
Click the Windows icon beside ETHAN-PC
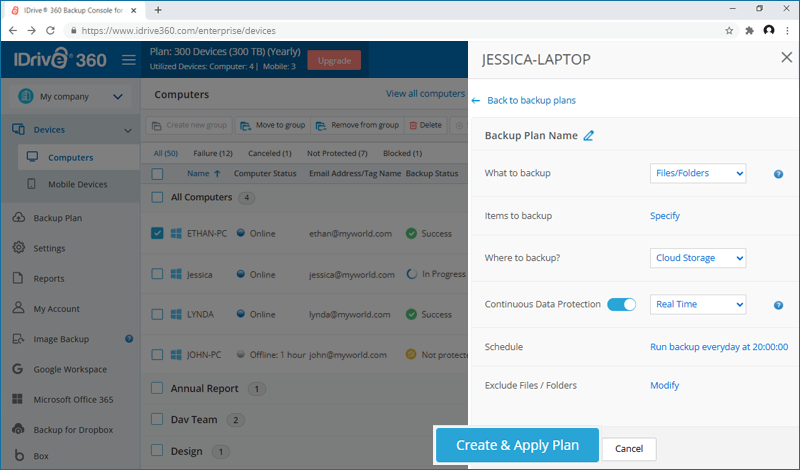[x=176, y=233]
